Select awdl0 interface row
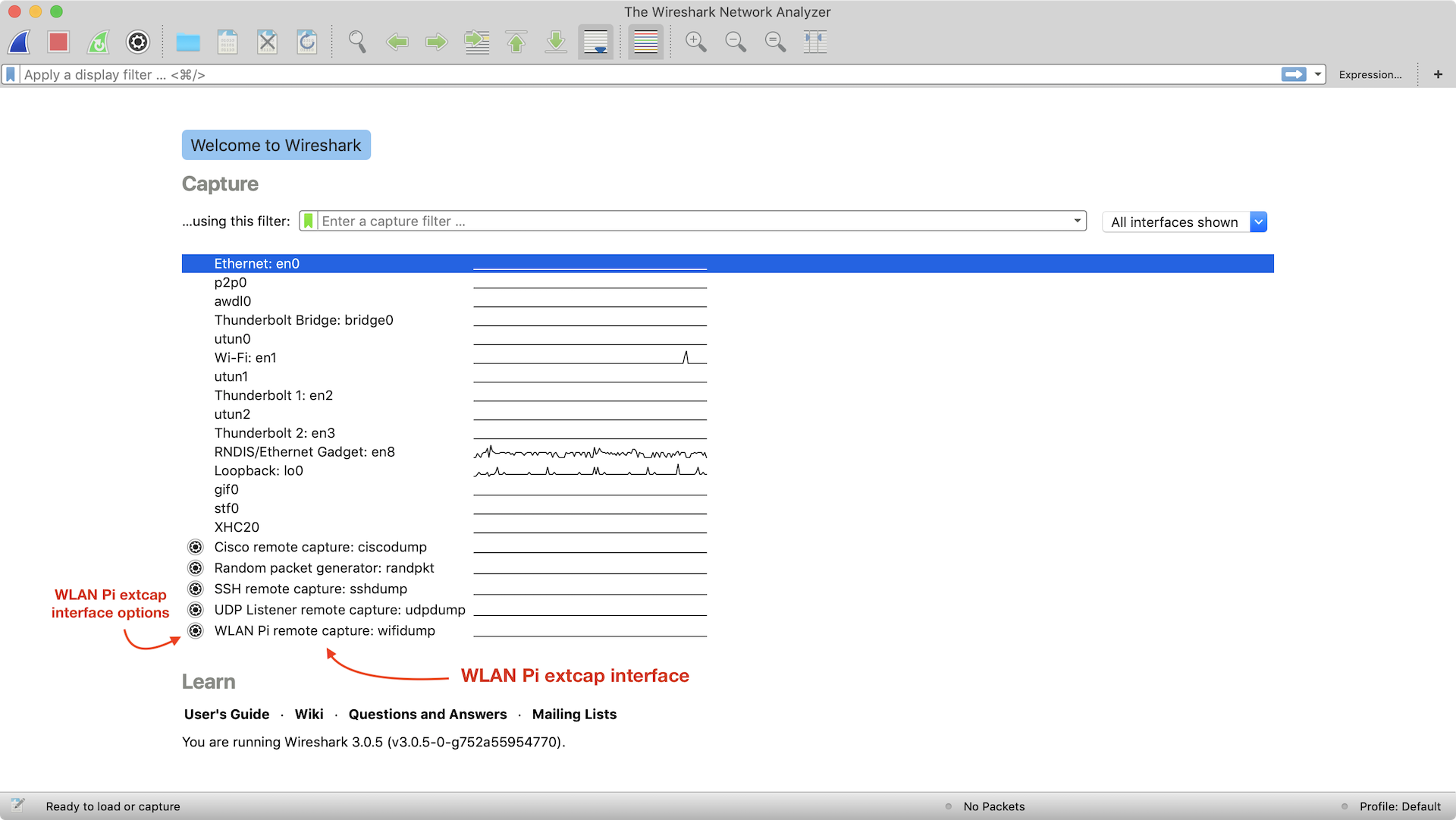The image size is (1456, 820). pyautogui.click(x=728, y=301)
